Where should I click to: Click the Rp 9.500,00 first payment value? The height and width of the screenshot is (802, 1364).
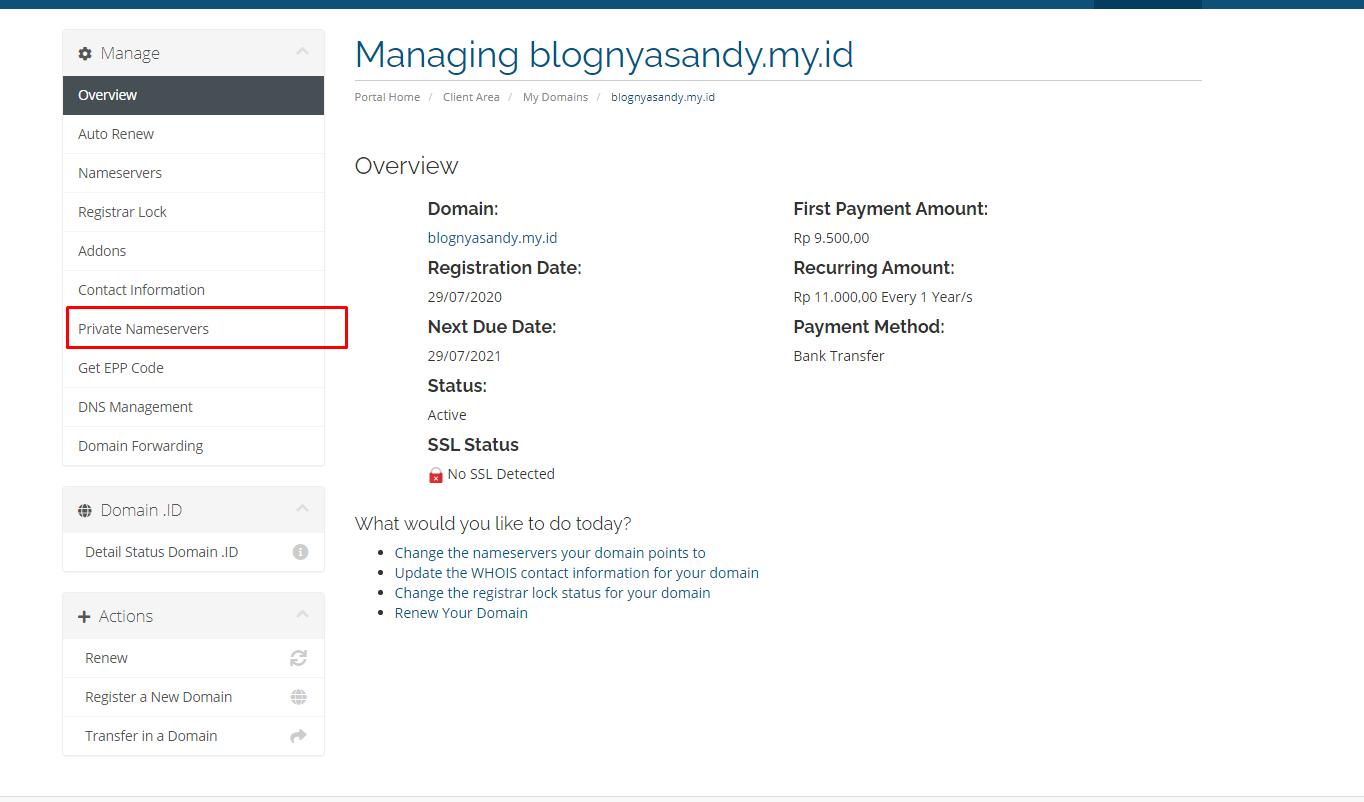[x=832, y=238]
